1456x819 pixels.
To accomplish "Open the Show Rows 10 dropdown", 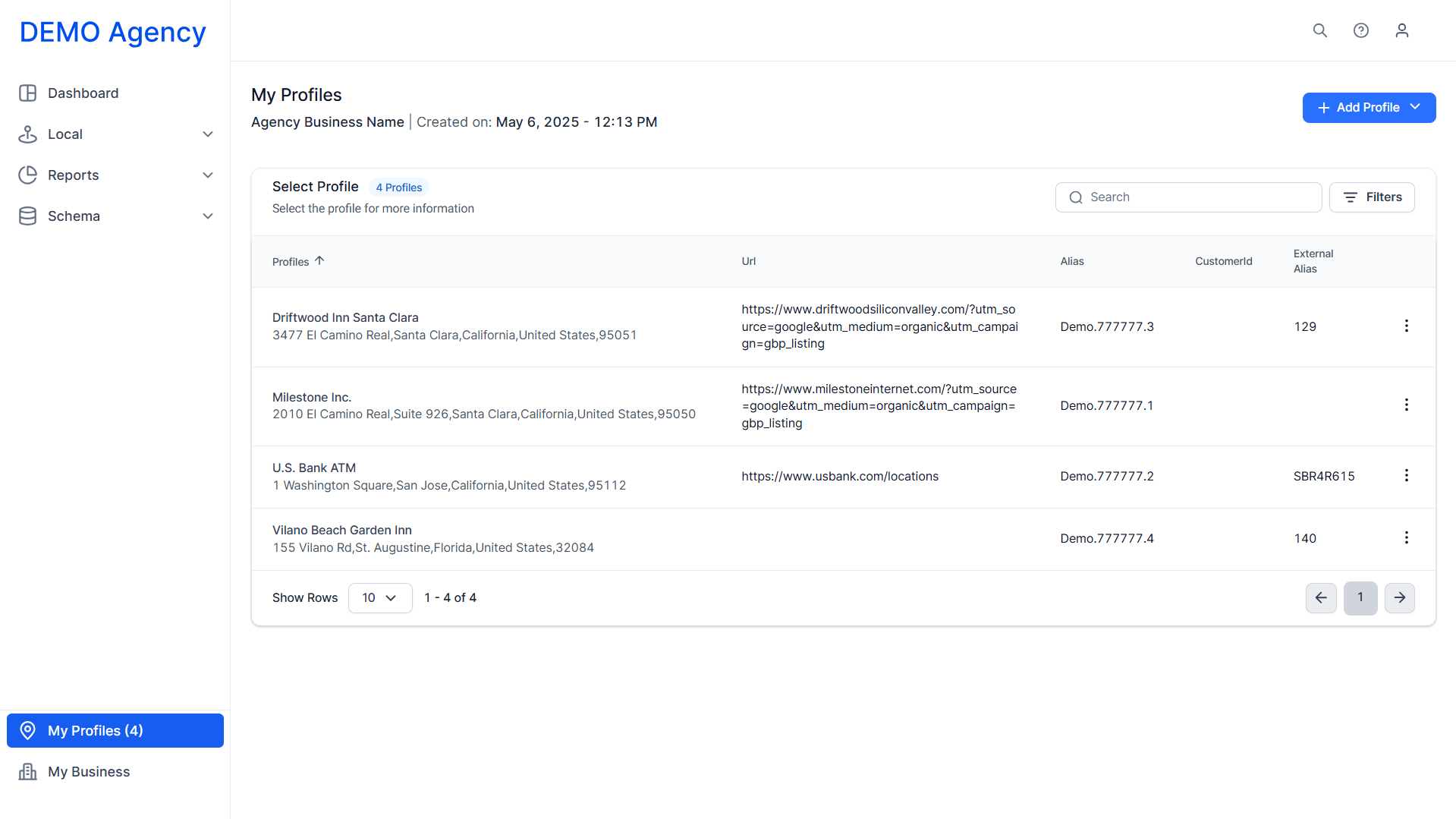I will click(x=380, y=598).
